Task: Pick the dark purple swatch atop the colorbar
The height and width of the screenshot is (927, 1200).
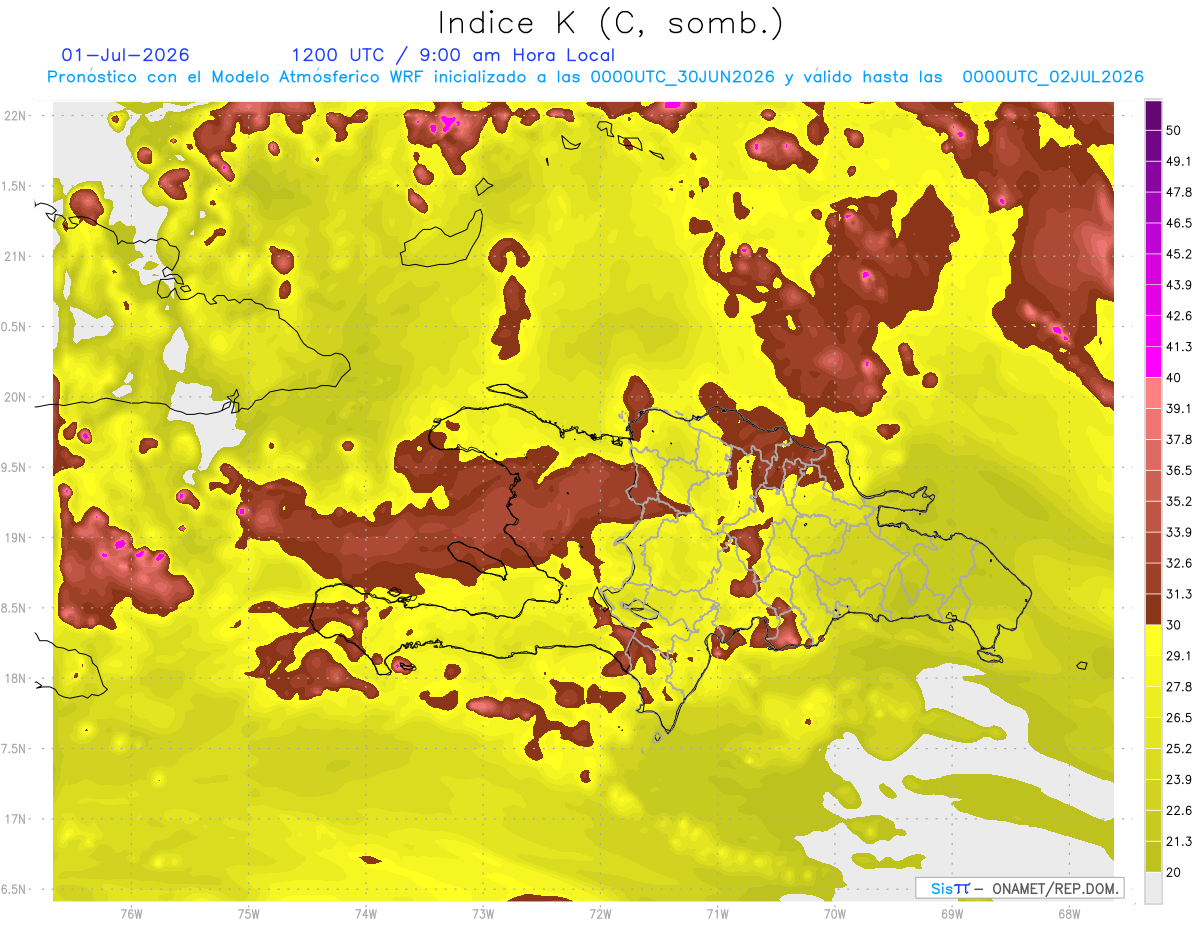Action: pyautogui.click(x=1153, y=116)
